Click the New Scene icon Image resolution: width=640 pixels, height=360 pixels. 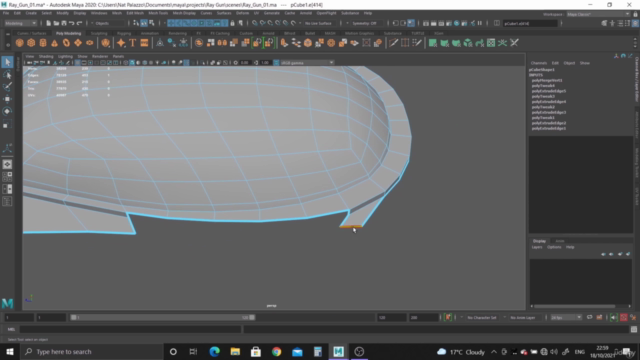coord(48,23)
